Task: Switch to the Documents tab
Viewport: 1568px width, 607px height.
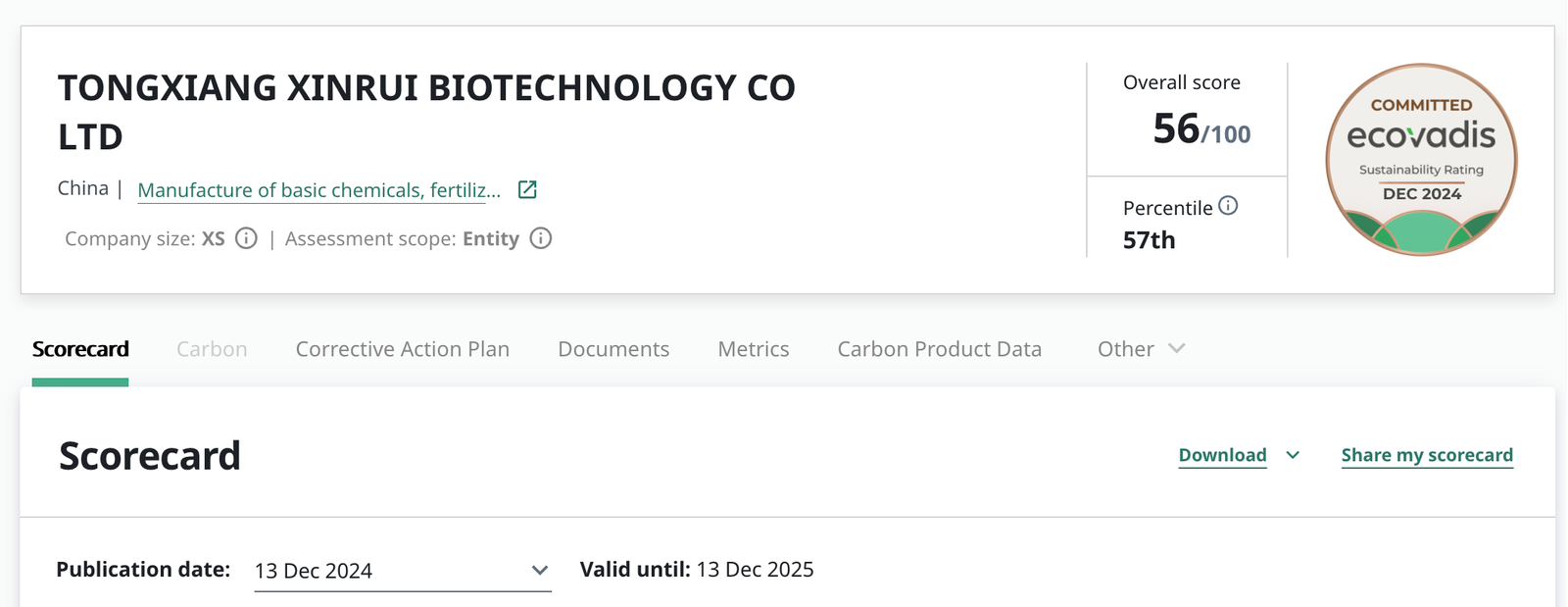Action: [x=613, y=349]
